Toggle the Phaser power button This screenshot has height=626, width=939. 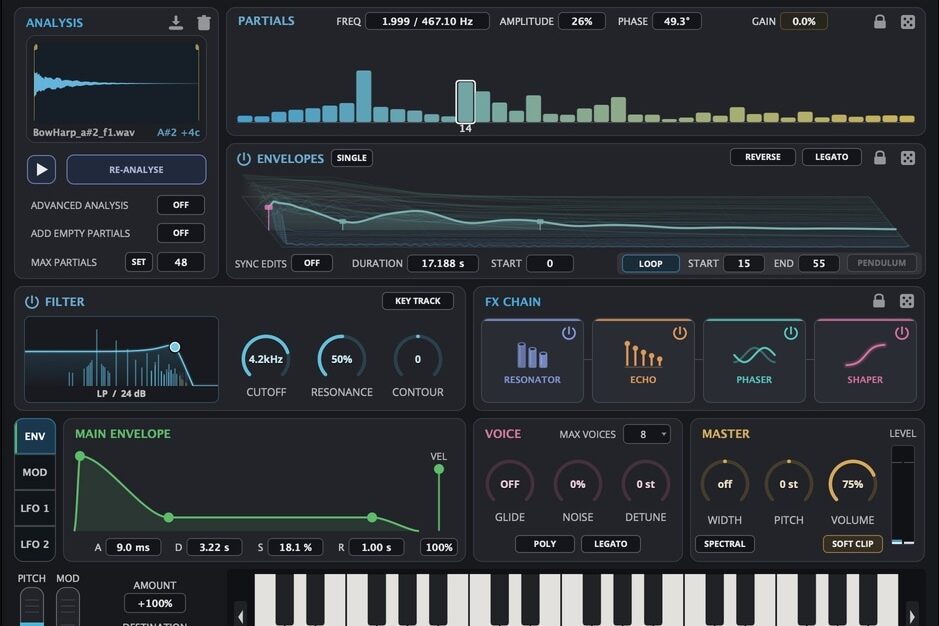click(790, 333)
